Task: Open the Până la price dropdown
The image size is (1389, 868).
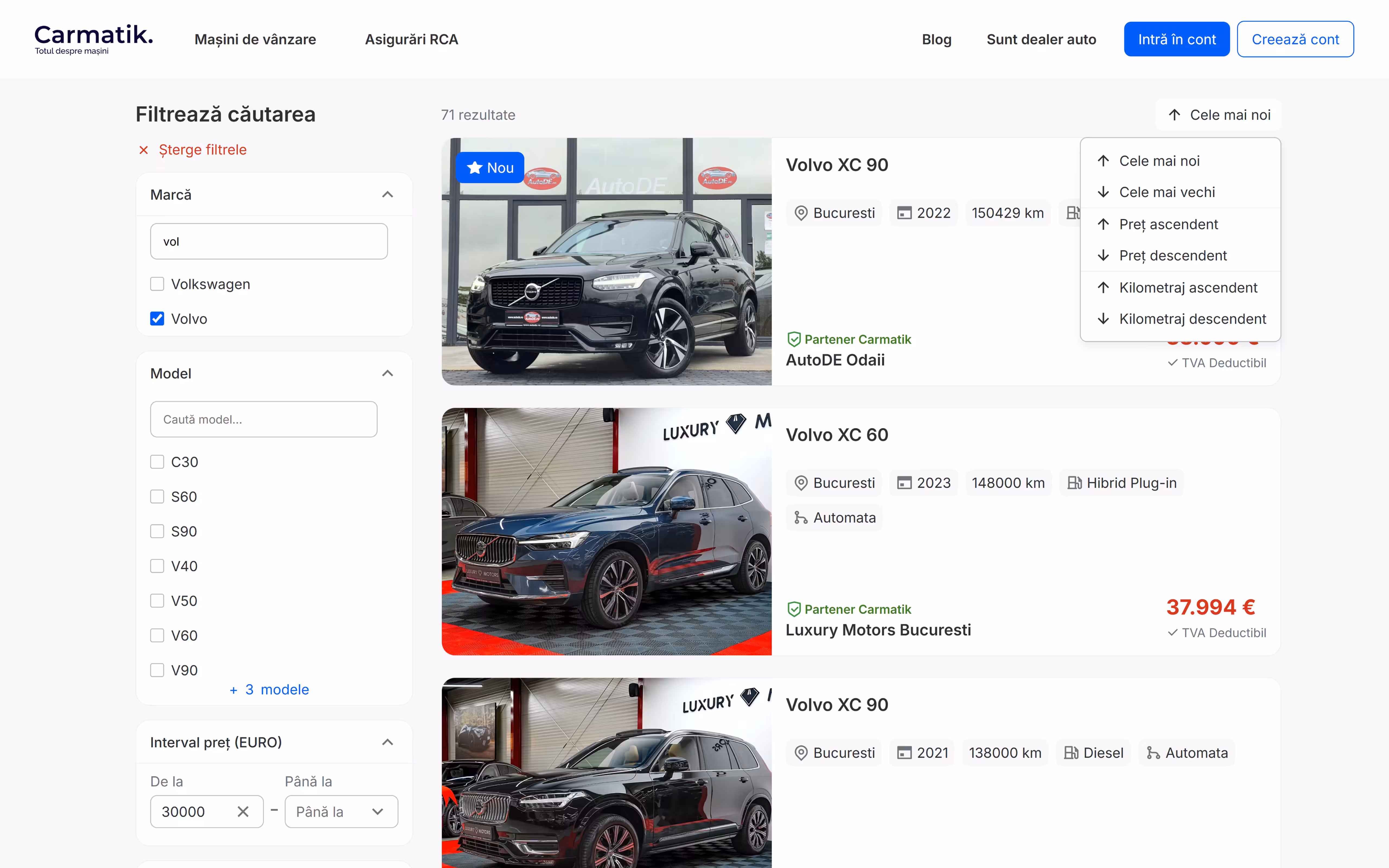Action: [x=342, y=812]
